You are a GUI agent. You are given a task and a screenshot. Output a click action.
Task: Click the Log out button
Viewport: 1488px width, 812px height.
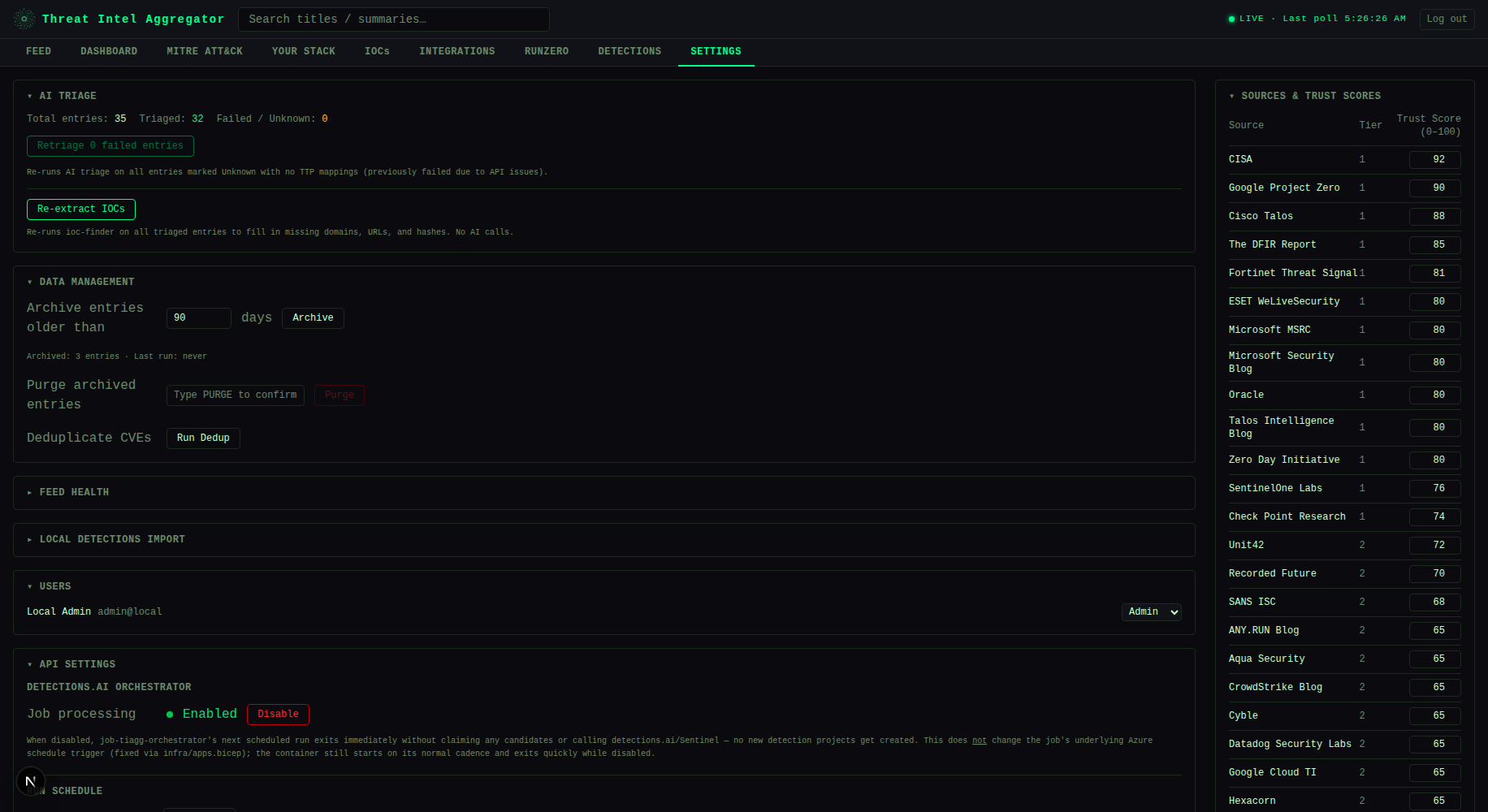pyautogui.click(x=1447, y=19)
